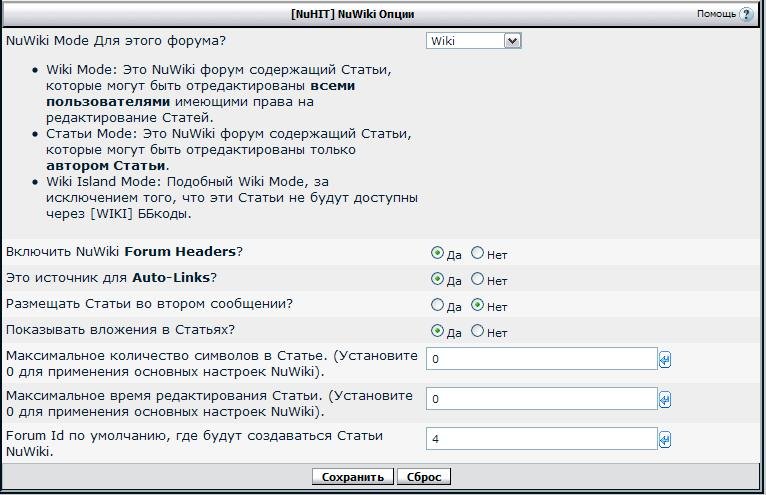Viewport: 766px width, 495px height.
Task: Choose Нет for Auto-Links source
Action: pyautogui.click(x=477, y=279)
